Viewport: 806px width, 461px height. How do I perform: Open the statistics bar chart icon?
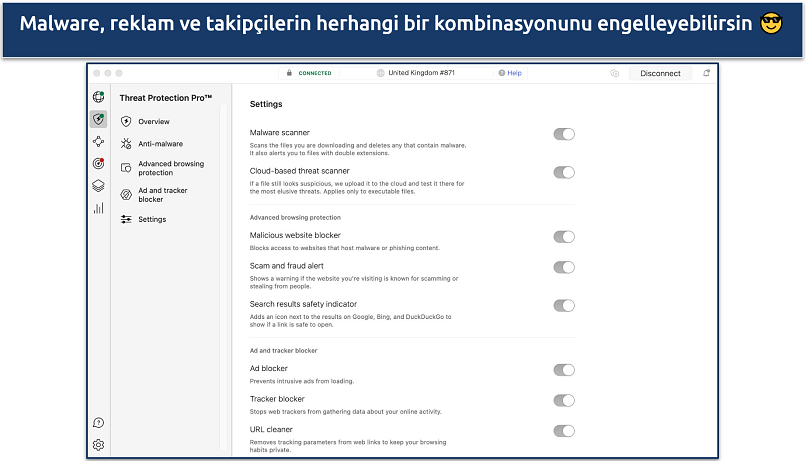point(98,208)
